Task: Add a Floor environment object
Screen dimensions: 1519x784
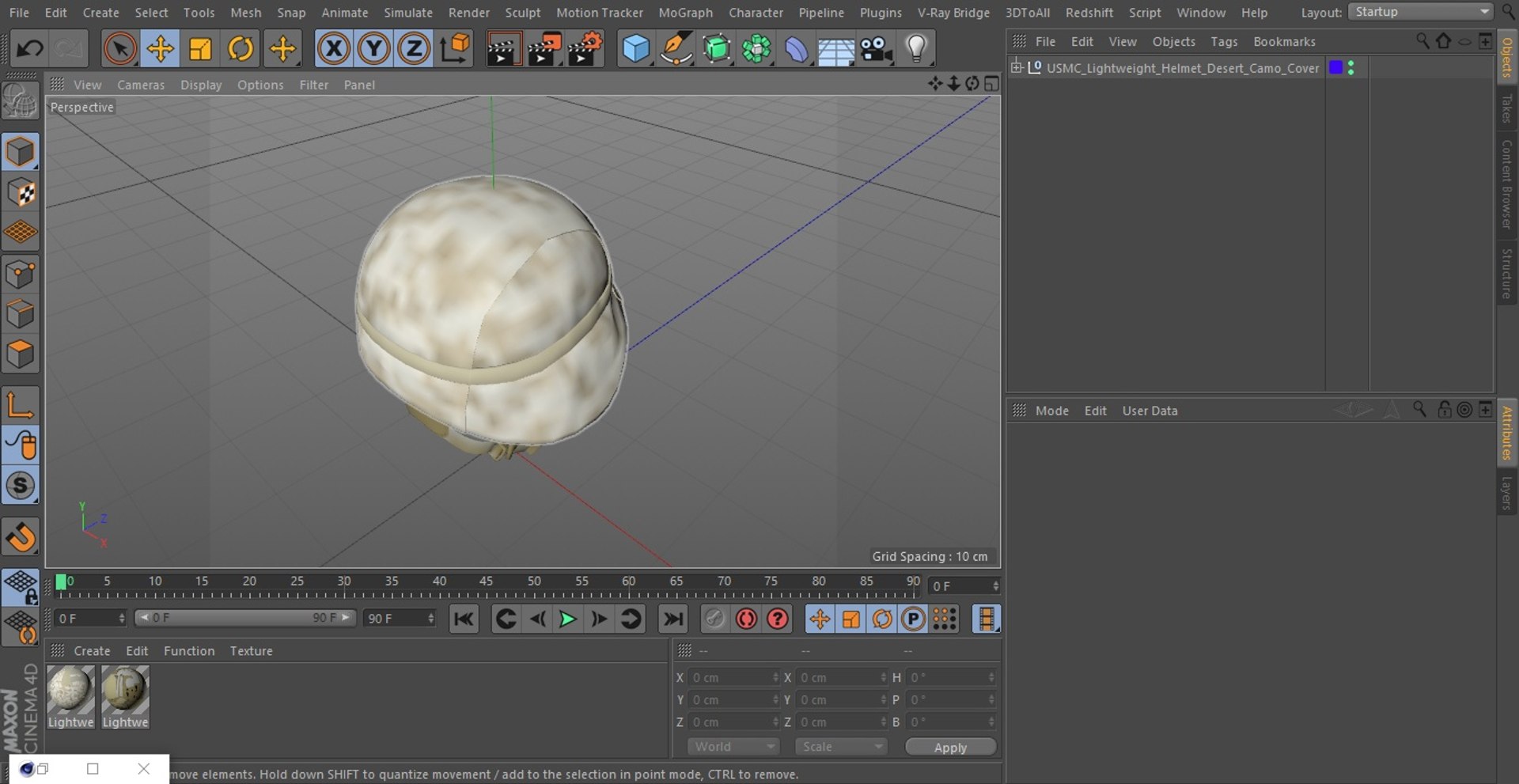Action: coord(835,49)
